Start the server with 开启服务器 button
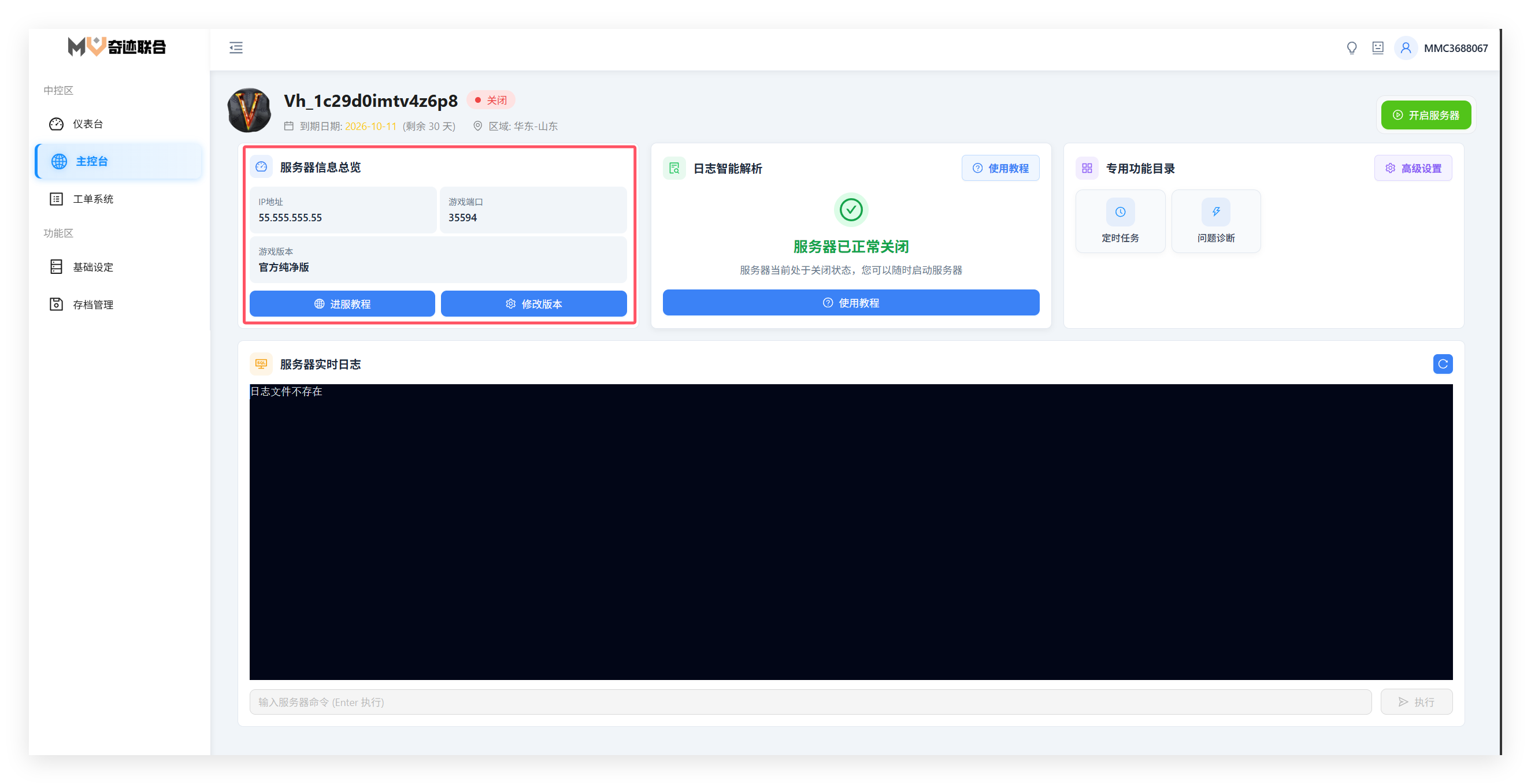Screen dimensions: 1531x784 [x=1426, y=115]
